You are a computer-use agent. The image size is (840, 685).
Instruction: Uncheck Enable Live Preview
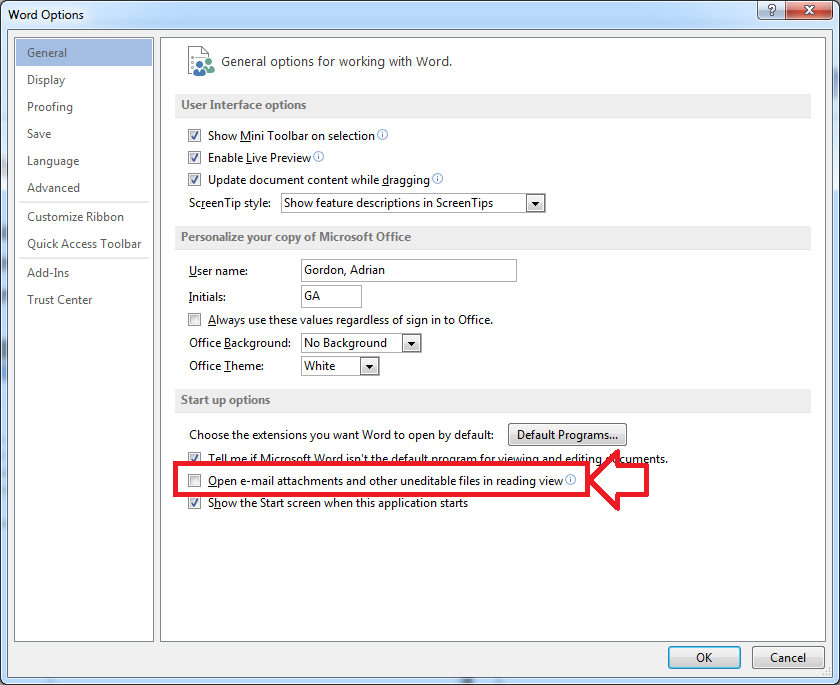(194, 157)
